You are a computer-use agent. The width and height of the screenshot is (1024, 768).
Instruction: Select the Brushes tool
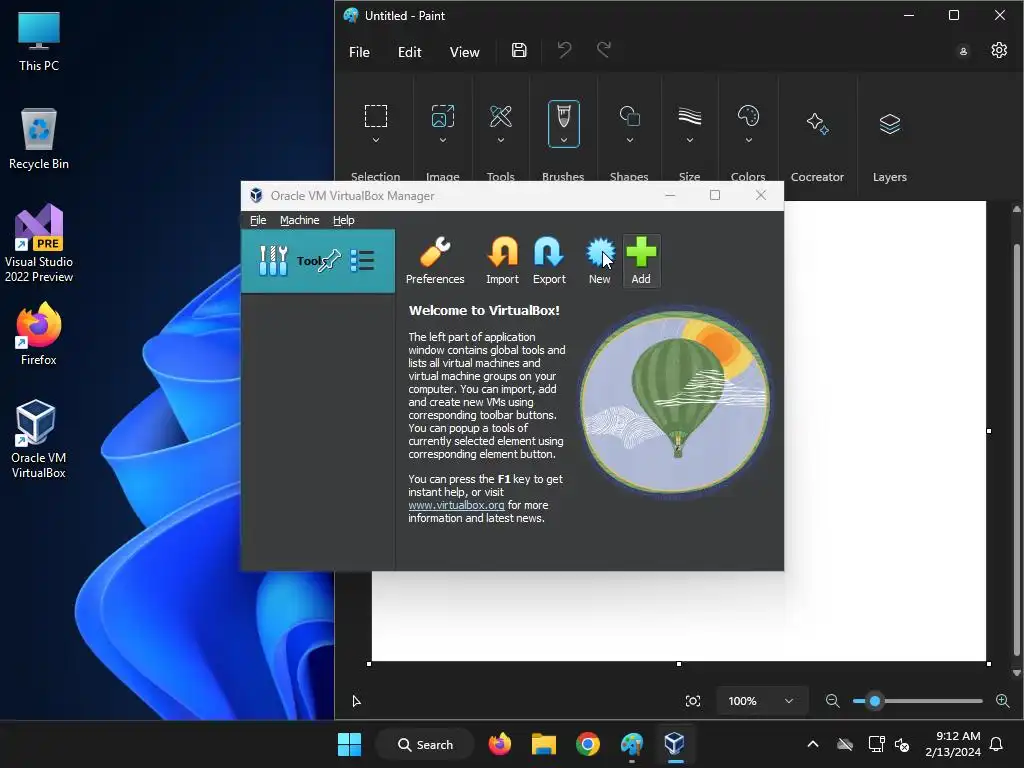(x=564, y=117)
